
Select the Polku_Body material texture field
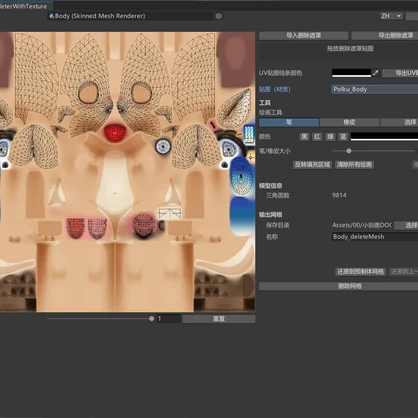tap(375, 89)
